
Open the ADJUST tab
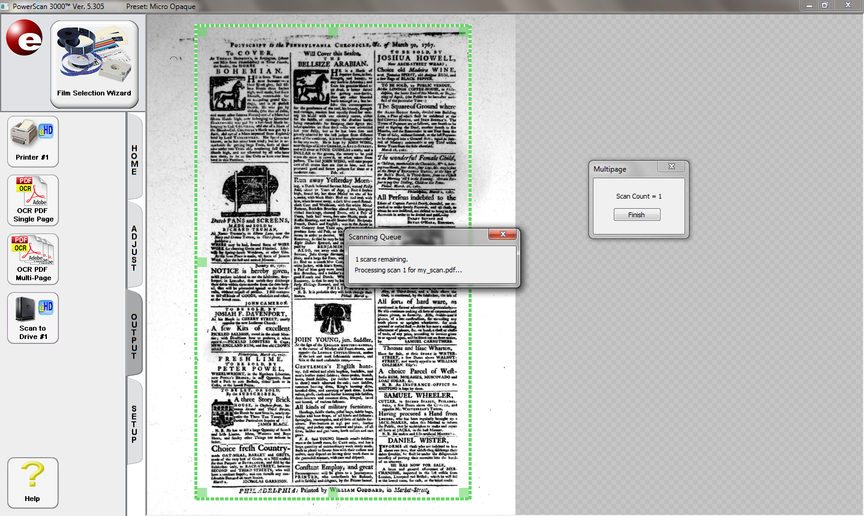(x=136, y=248)
